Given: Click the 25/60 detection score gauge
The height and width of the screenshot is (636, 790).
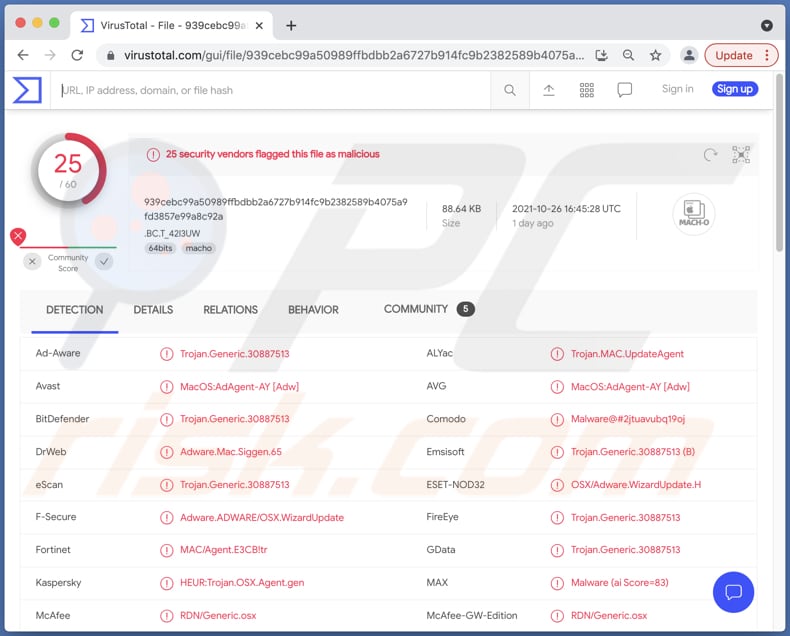Looking at the screenshot, I should click(68, 170).
